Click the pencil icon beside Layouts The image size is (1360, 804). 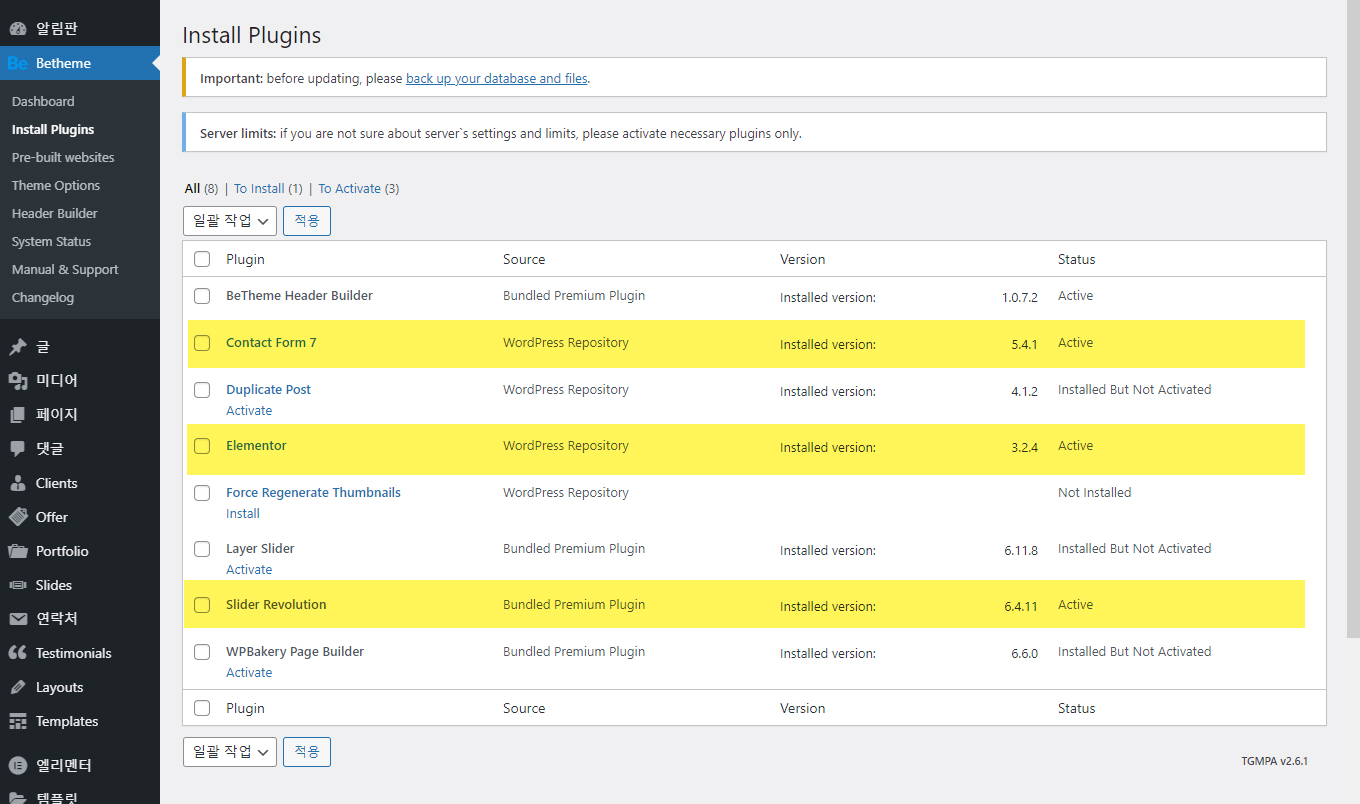click(18, 687)
